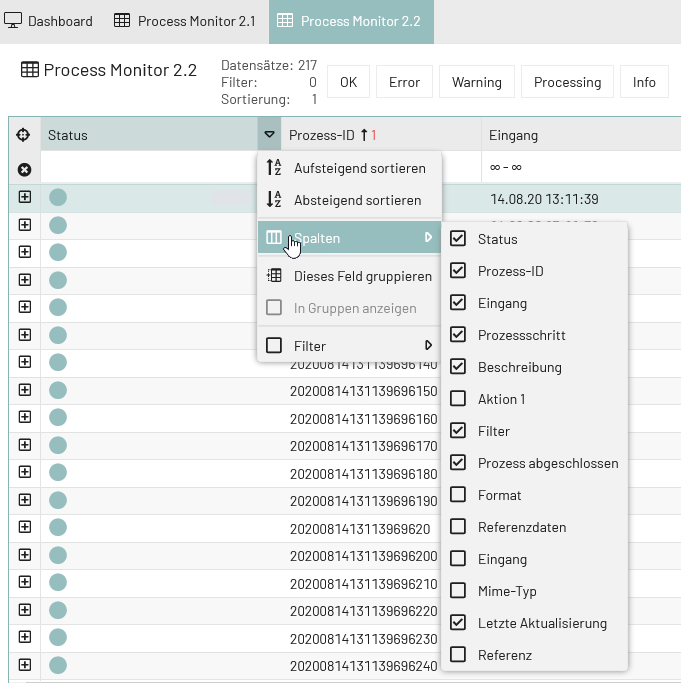Click the ascending sort A-Z icon

(x=274, y=167)
